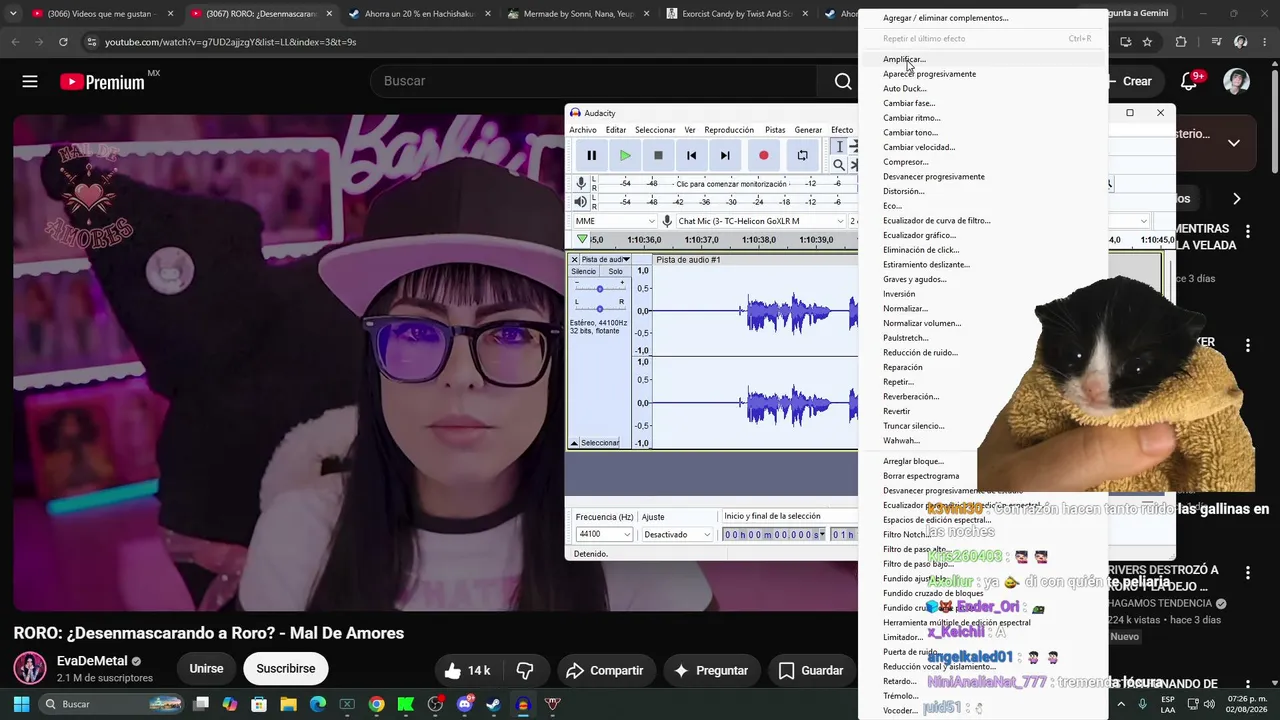Select the Cambiar tono... effect
Viewport: 1280px width, 720px height.
click(983, 133)
